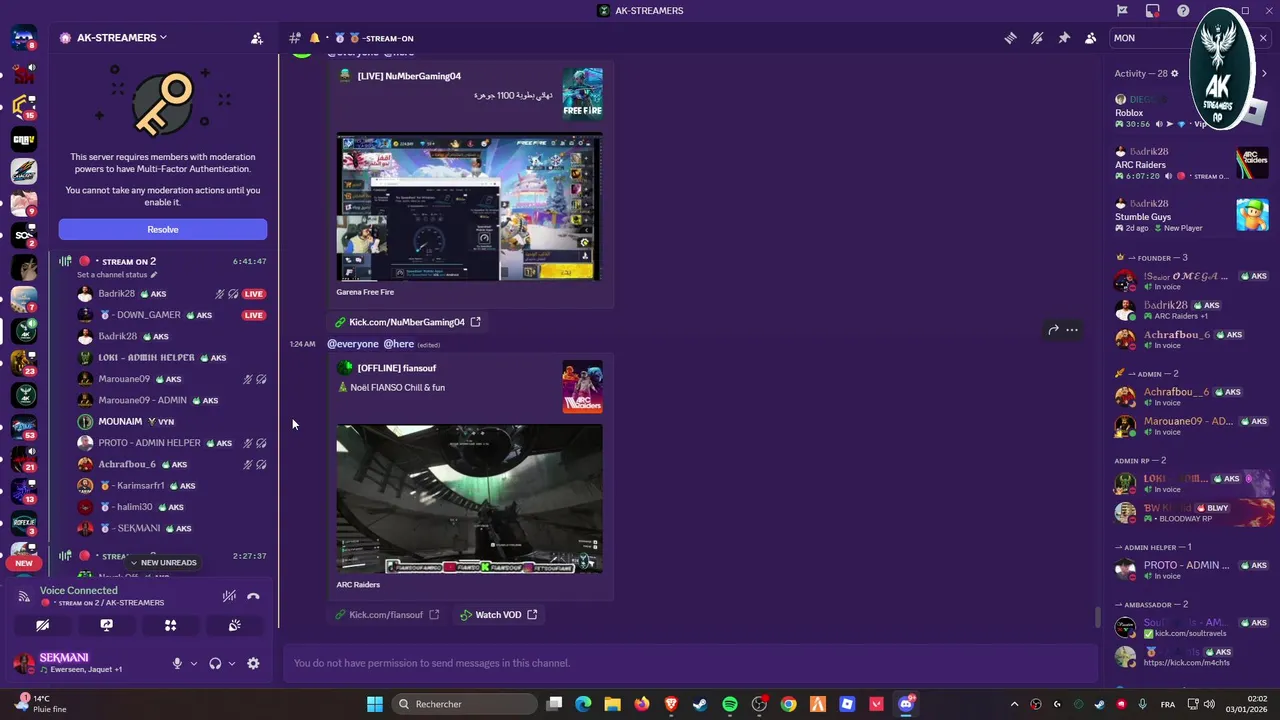
Task: Click SEKMANI user profile avatar in user panel
Action: point(24,663)
